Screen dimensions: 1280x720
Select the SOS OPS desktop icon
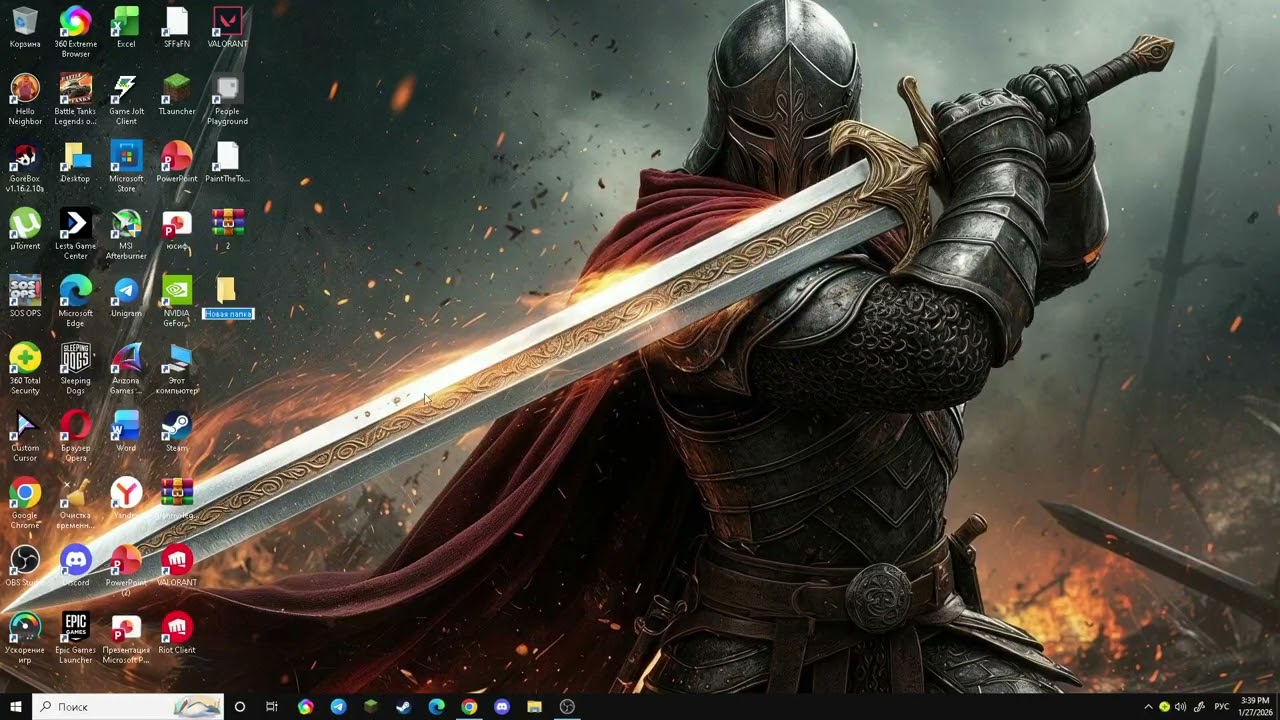point(25,290)
